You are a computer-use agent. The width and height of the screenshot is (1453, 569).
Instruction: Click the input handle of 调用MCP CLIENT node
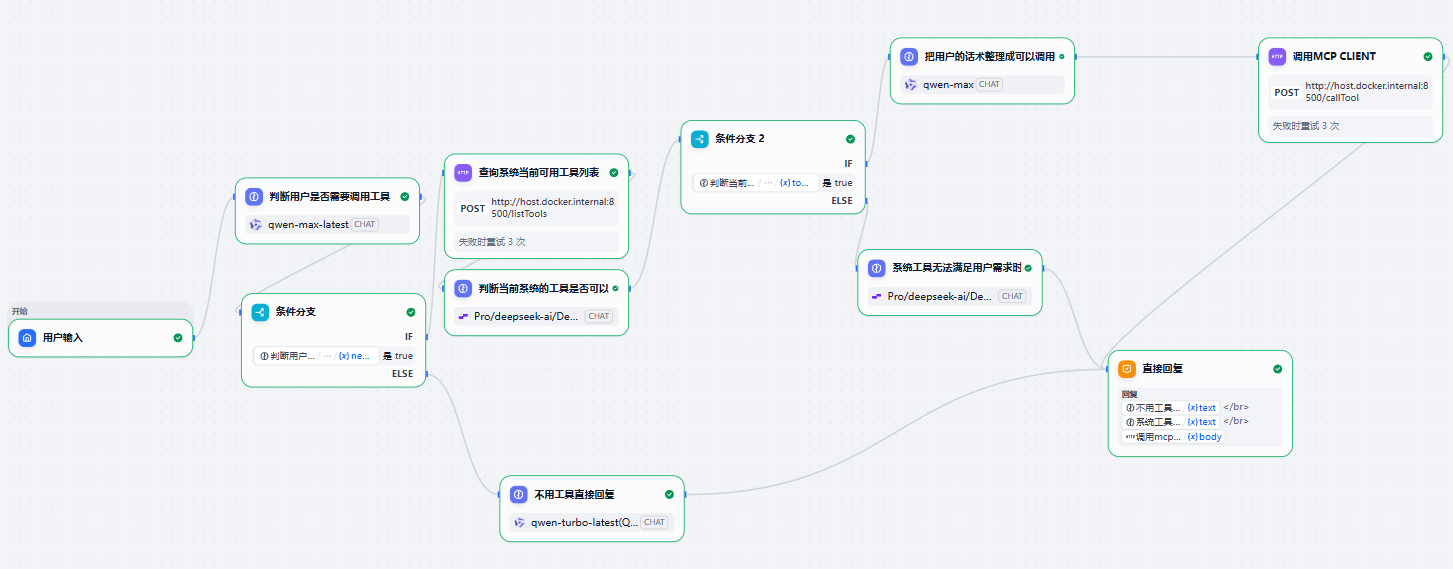coord(1258,57)
